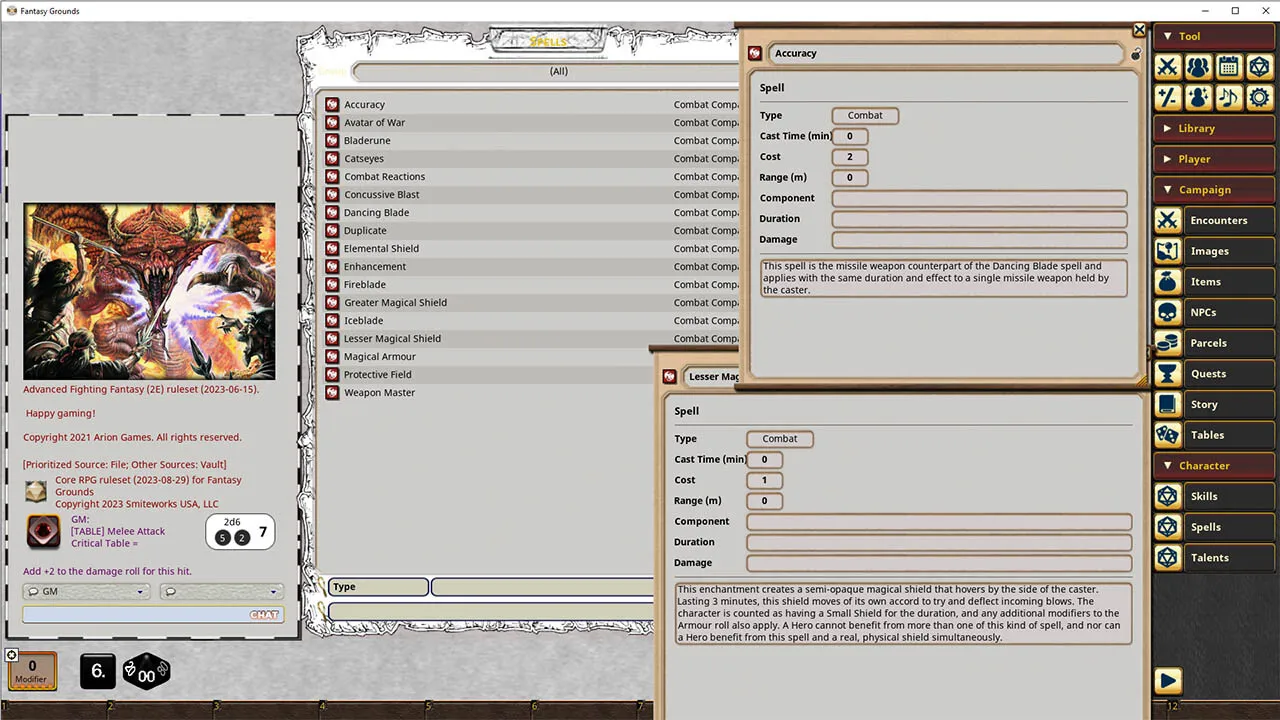This screenshot has height=720, width=1280.
Task: Select Dancing Blade spell
Action: [x=377, y=213]
